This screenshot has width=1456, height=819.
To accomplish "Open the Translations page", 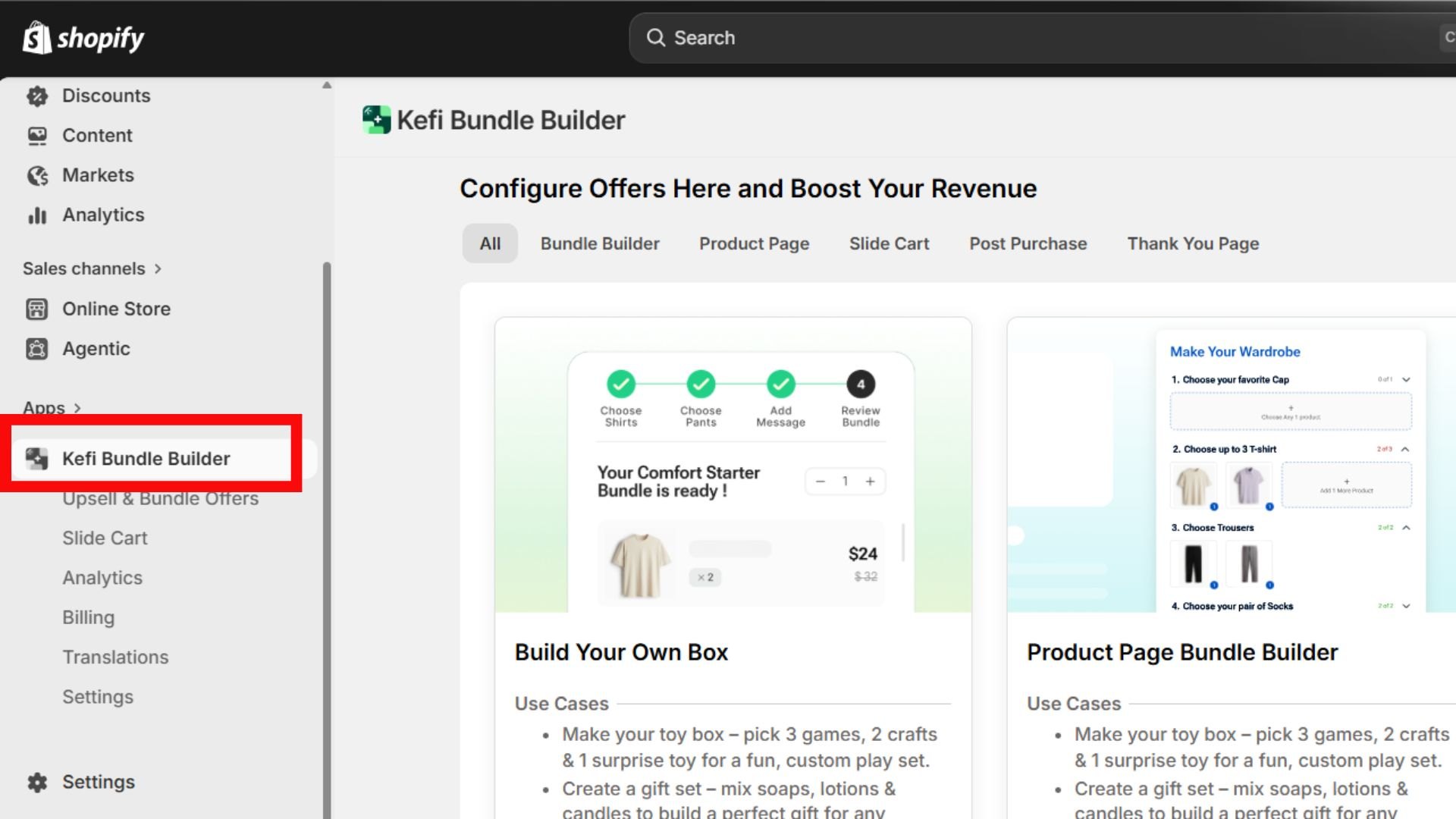I will coord(115,657).
